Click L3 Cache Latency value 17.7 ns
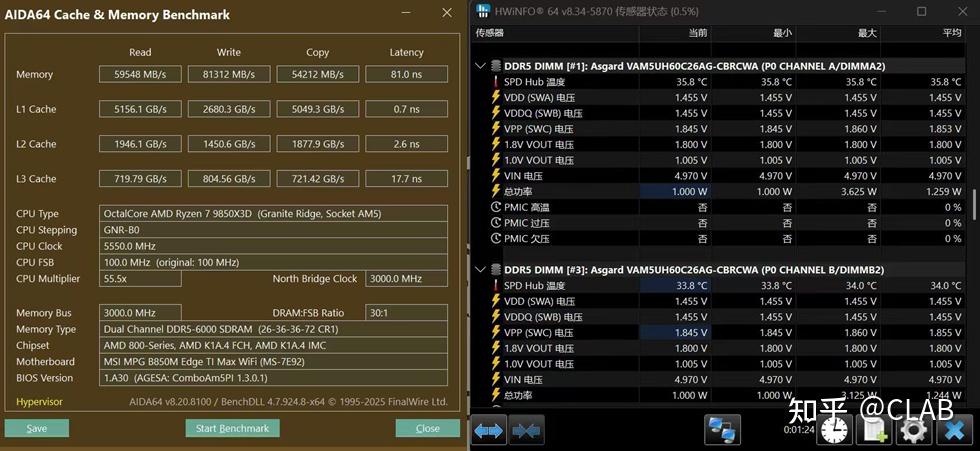Viewport: 980px width, 451px height. tap(406, 179)
